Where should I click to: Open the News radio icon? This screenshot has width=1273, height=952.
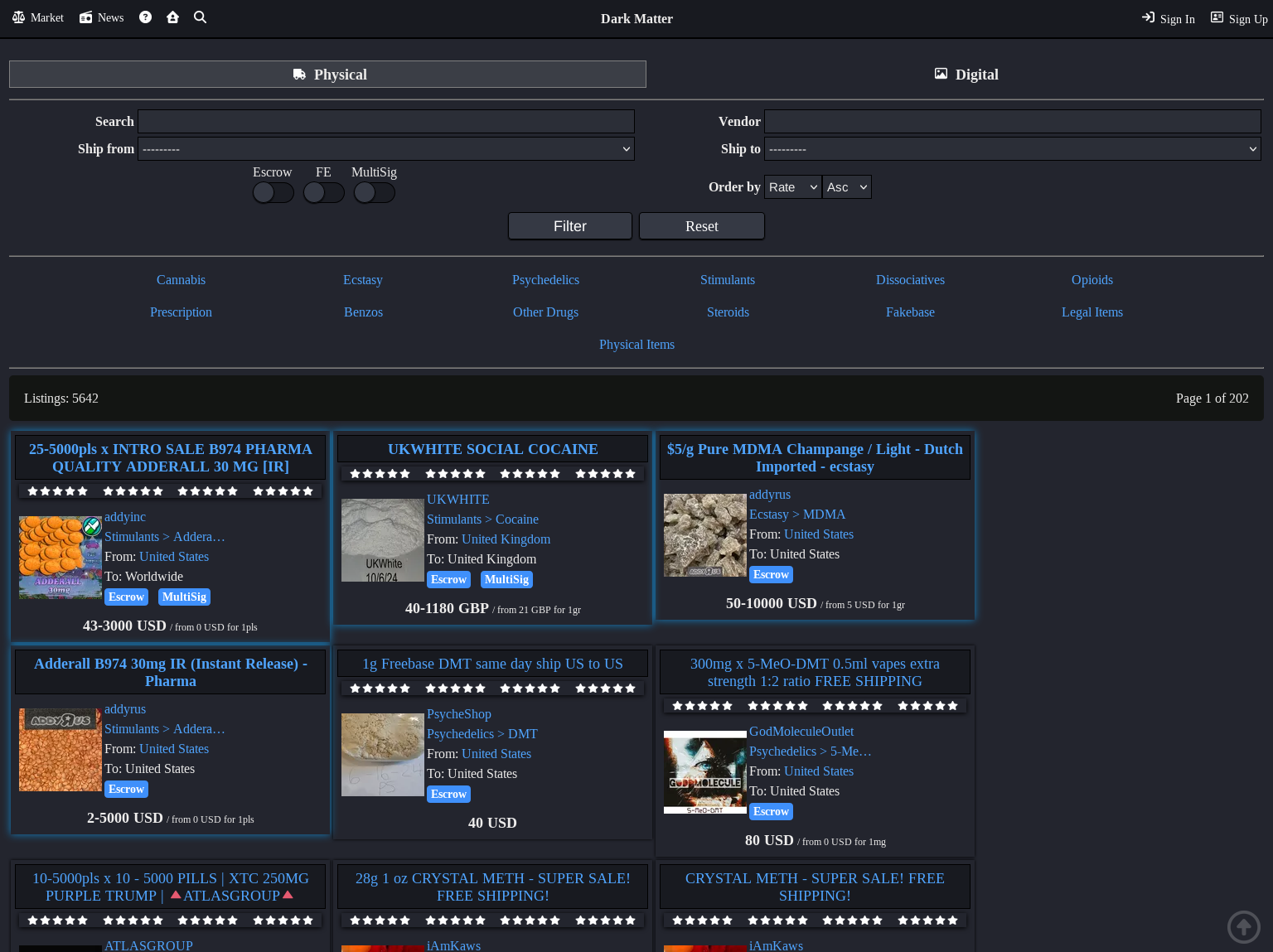[x=85, y=17]
